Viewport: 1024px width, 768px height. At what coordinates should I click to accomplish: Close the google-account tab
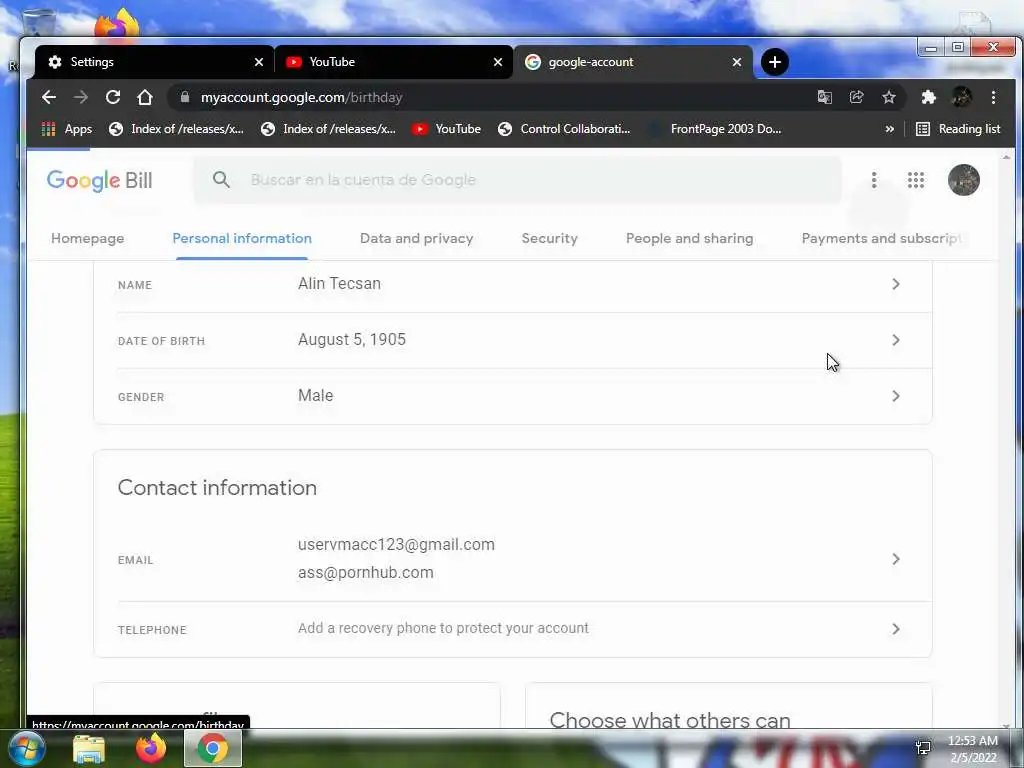(x=737, y=62)
